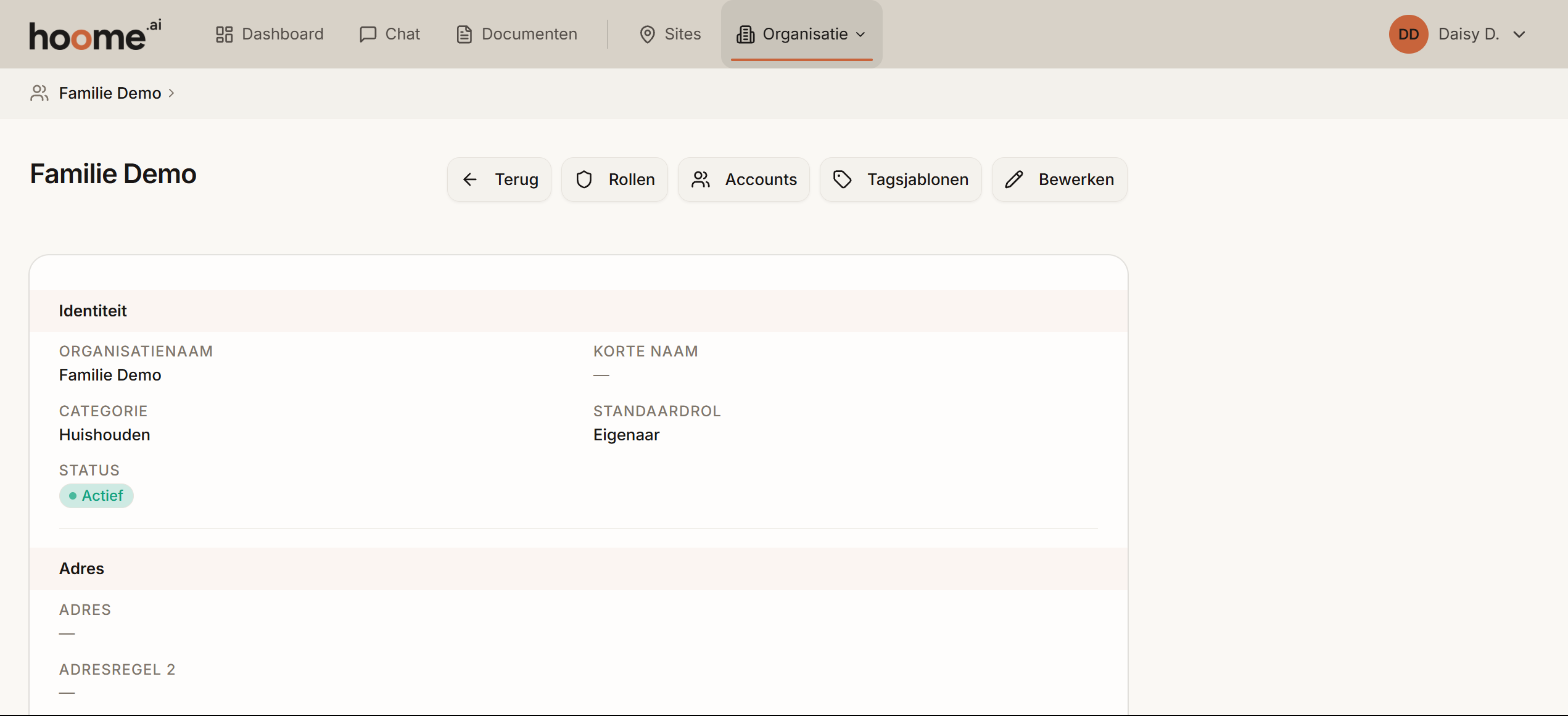Go back with the Terug button

click(499, 180)
